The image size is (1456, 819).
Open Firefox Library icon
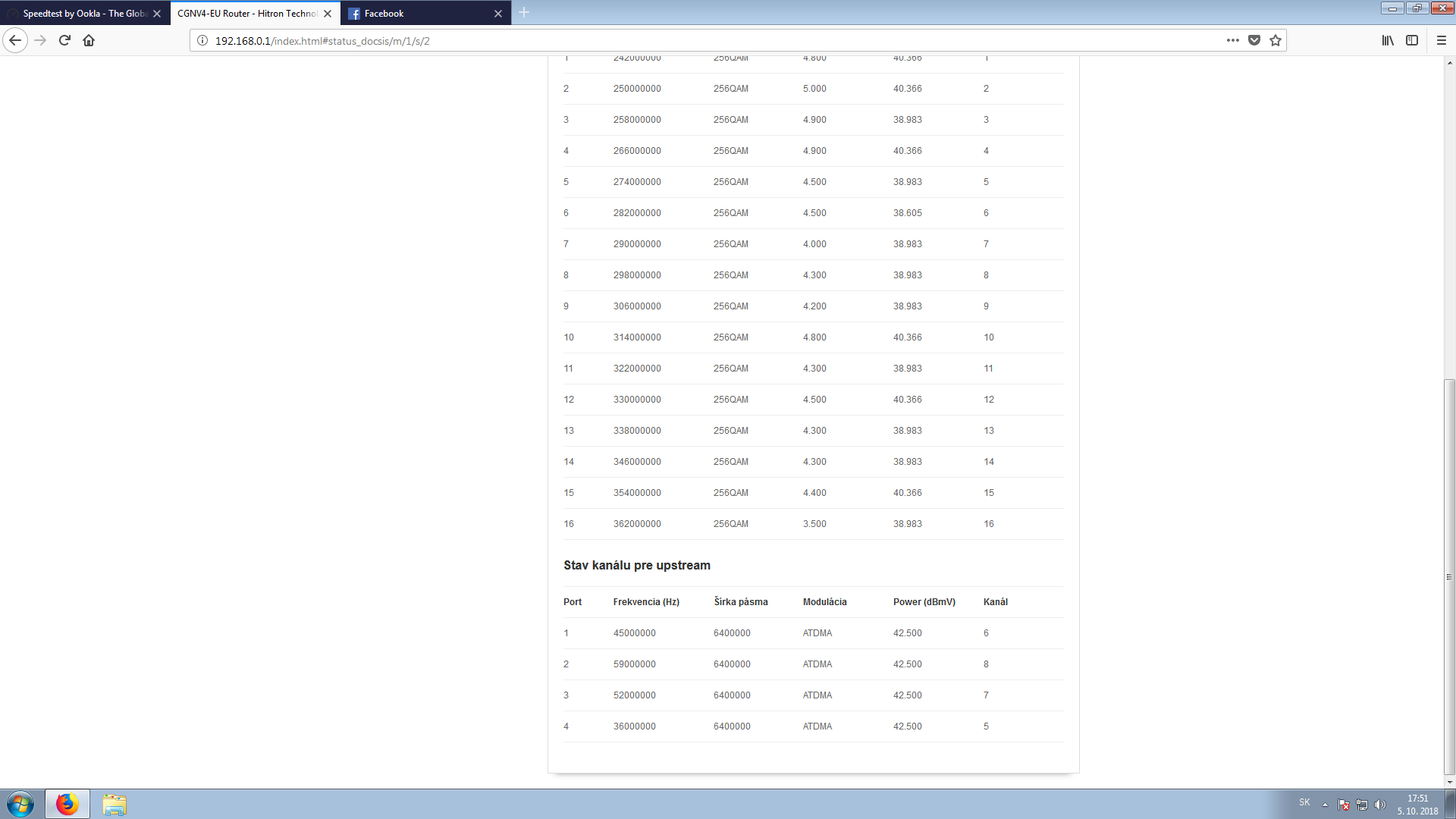[1388, 40]
